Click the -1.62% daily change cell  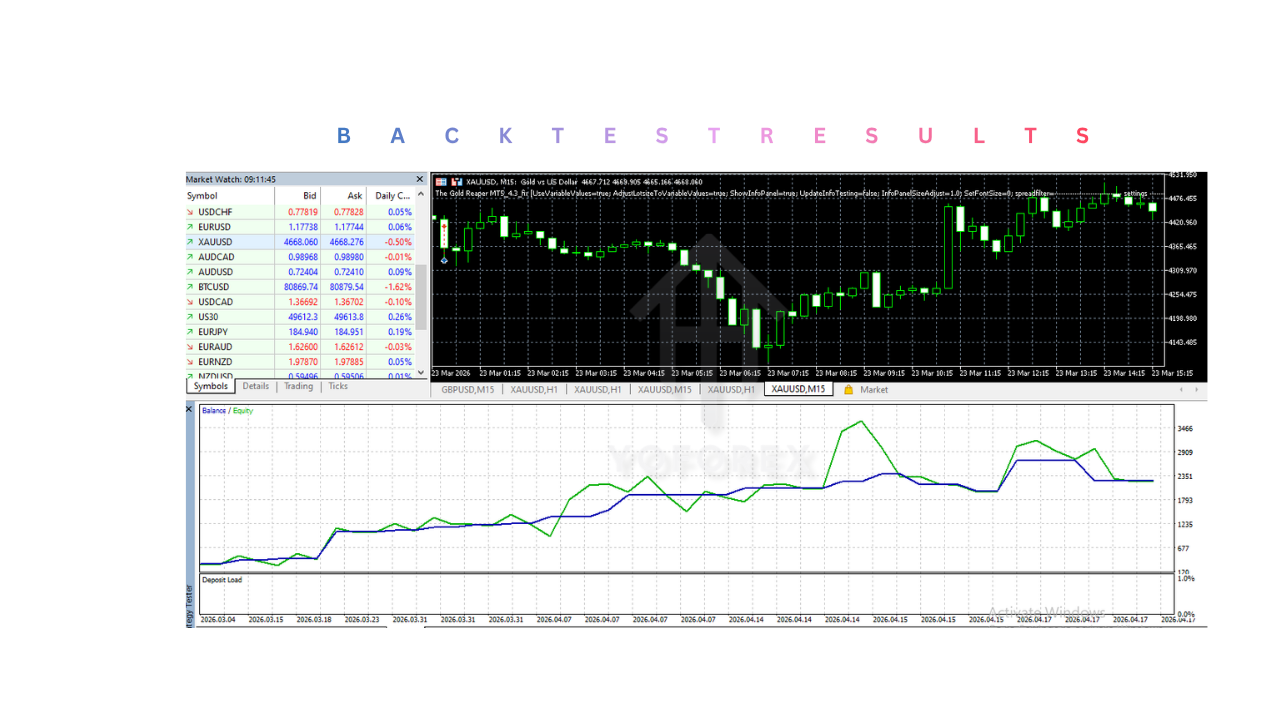399,287
